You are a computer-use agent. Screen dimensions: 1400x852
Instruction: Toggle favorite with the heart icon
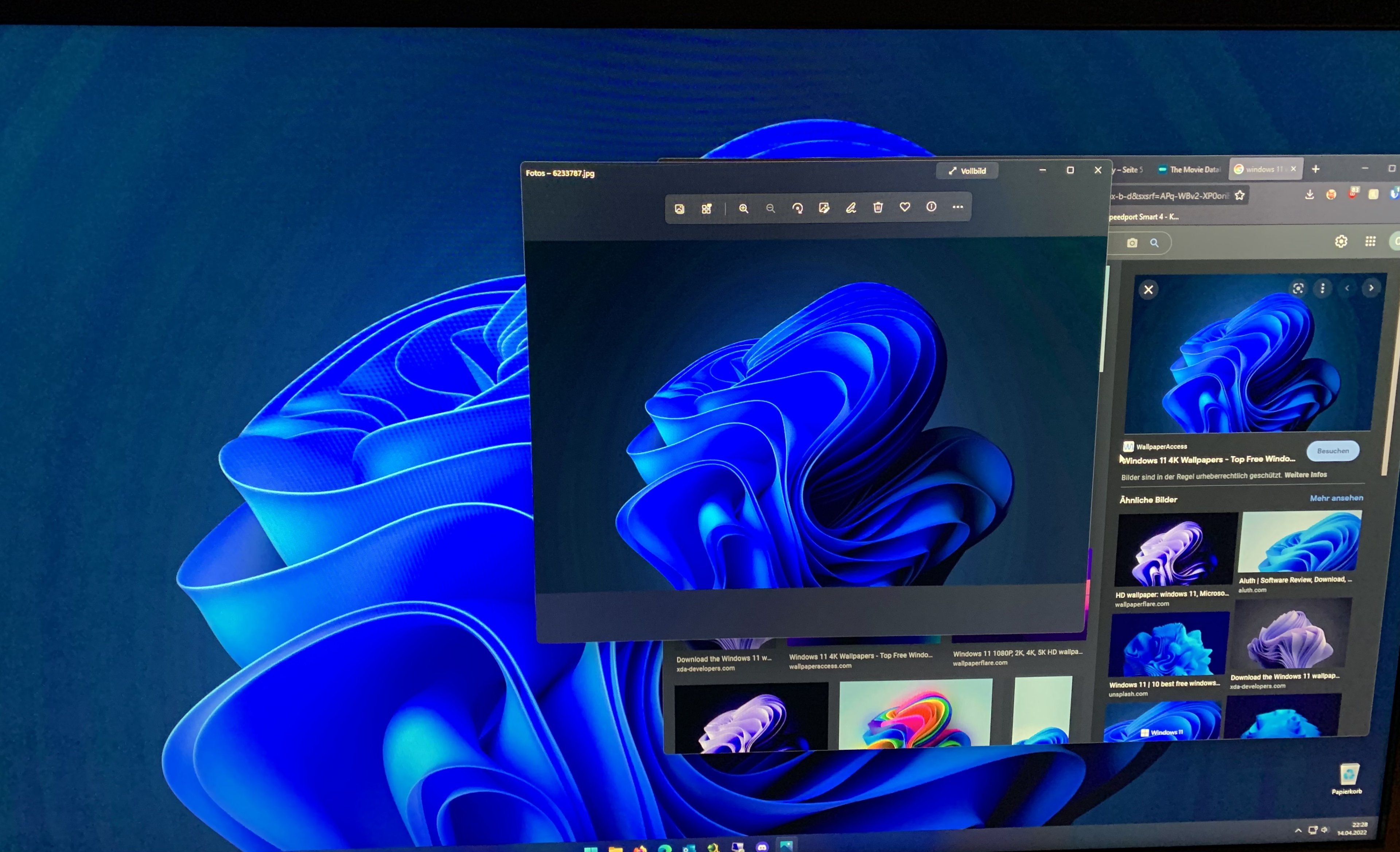(905, 207)
